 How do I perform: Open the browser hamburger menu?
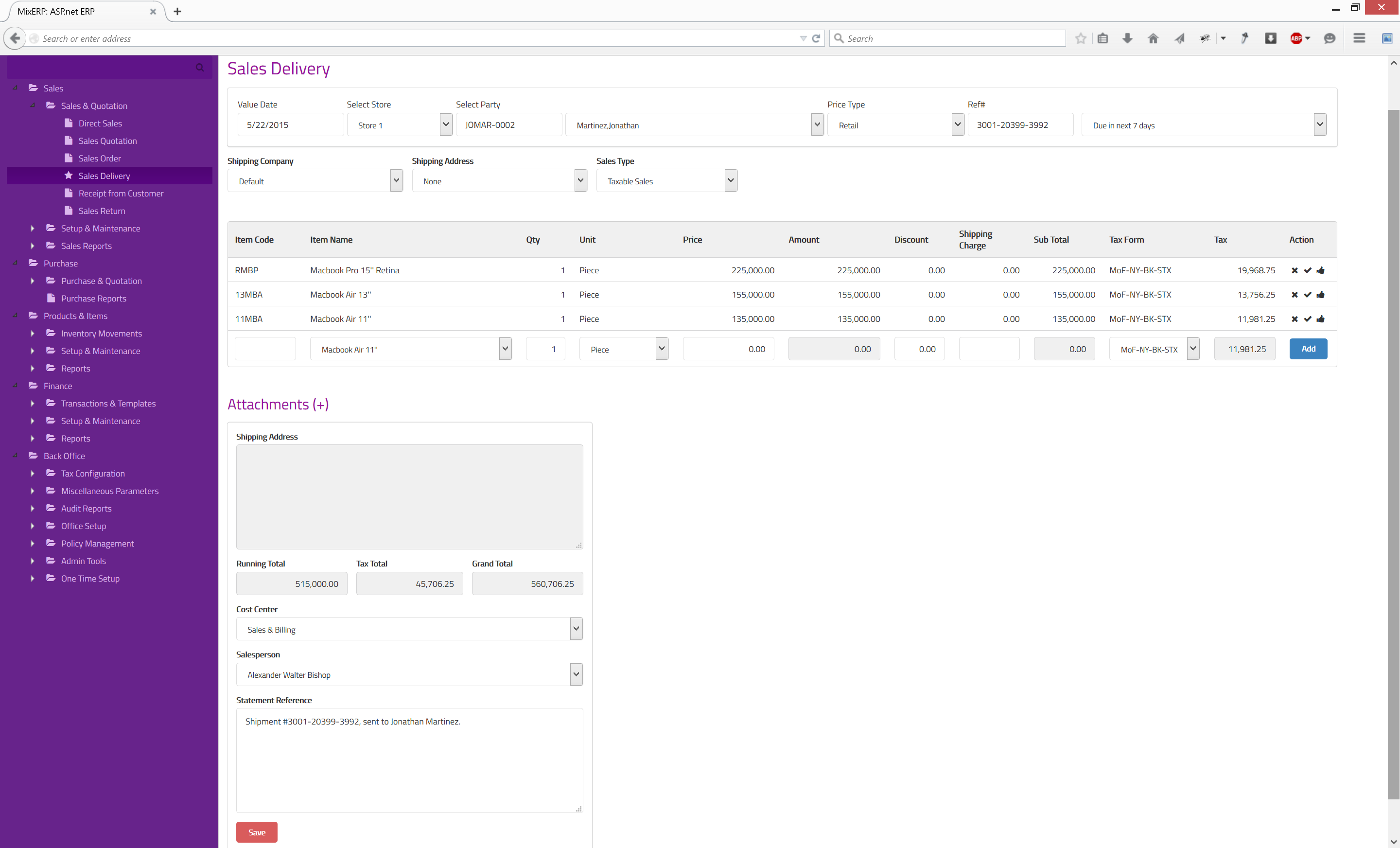coord(1359,38)
